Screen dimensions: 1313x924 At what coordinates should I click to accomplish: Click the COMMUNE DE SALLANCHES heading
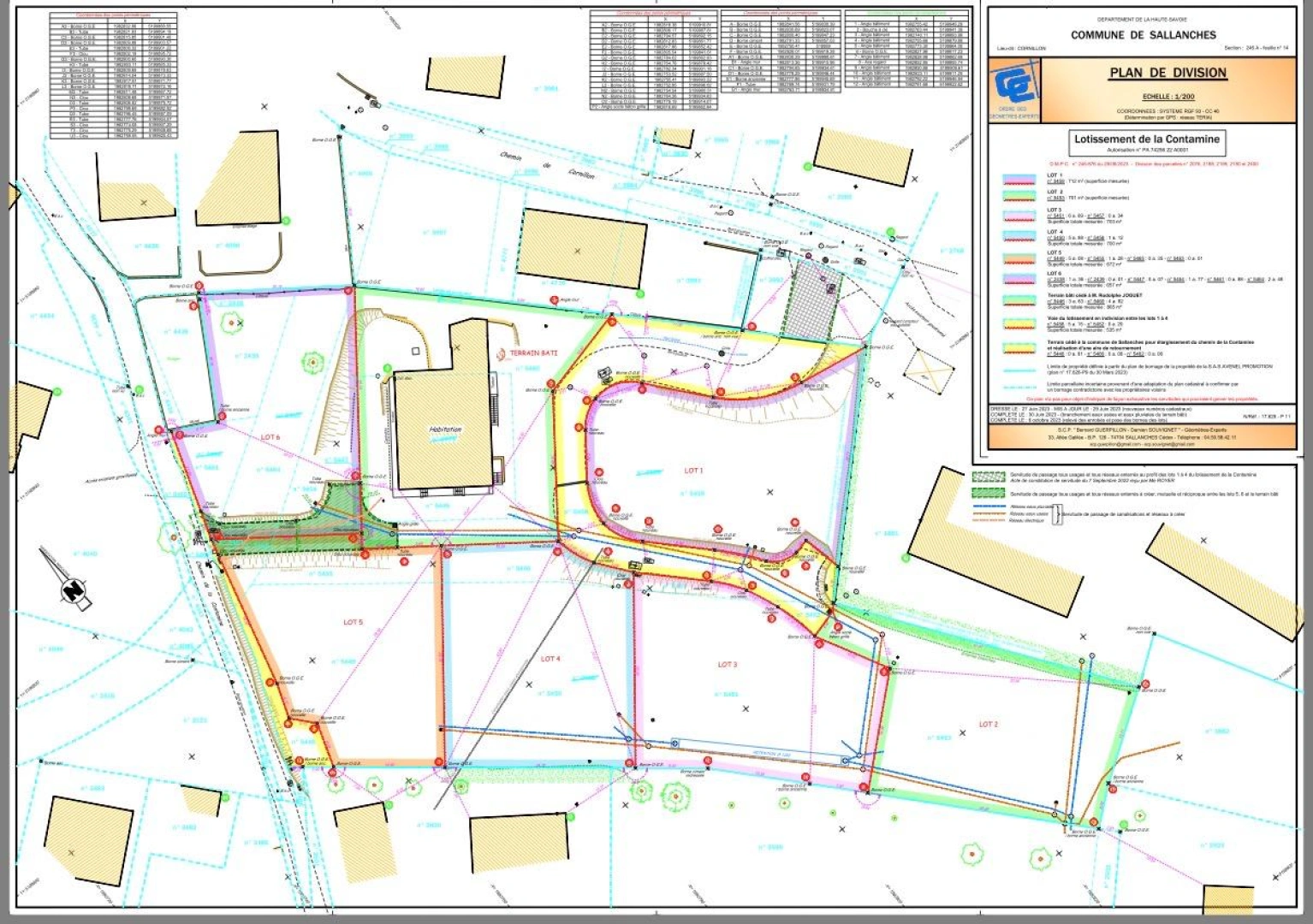point(1143,35)
